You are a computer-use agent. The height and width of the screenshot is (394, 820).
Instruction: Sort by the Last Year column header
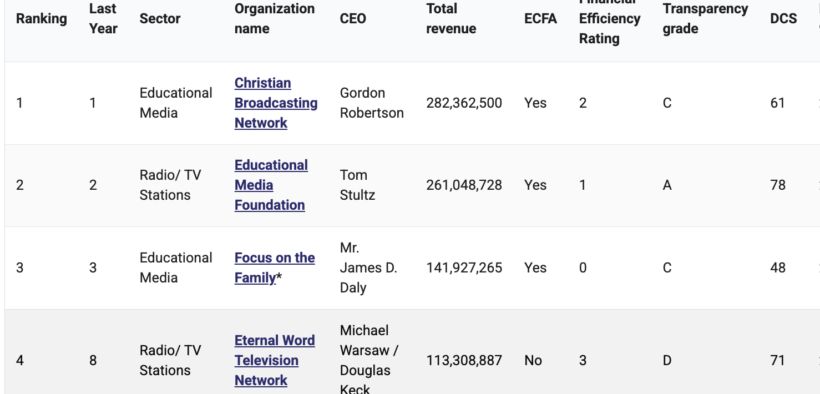pos(103,18)
